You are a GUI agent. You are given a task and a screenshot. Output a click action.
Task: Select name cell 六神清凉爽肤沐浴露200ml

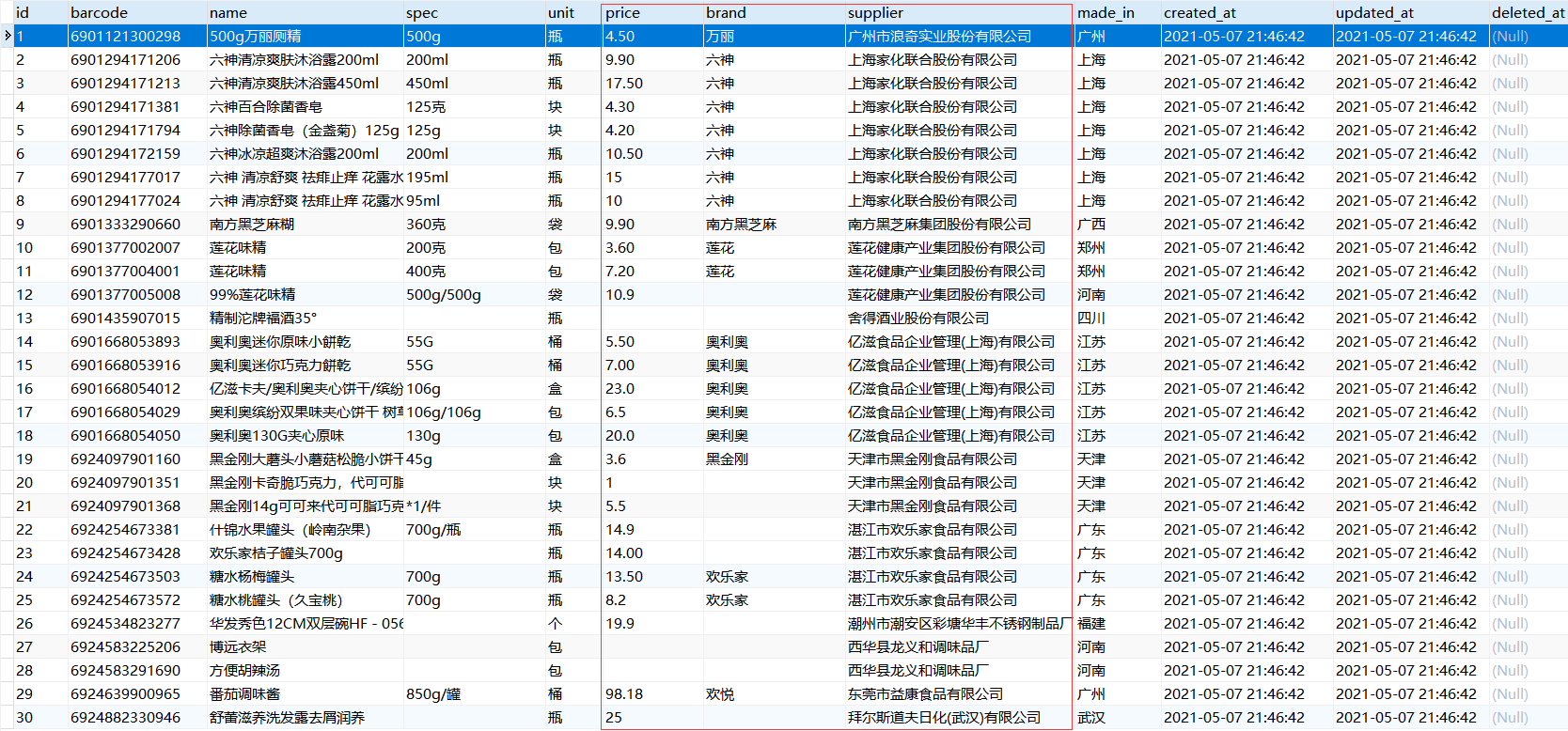tap(306, 59)
